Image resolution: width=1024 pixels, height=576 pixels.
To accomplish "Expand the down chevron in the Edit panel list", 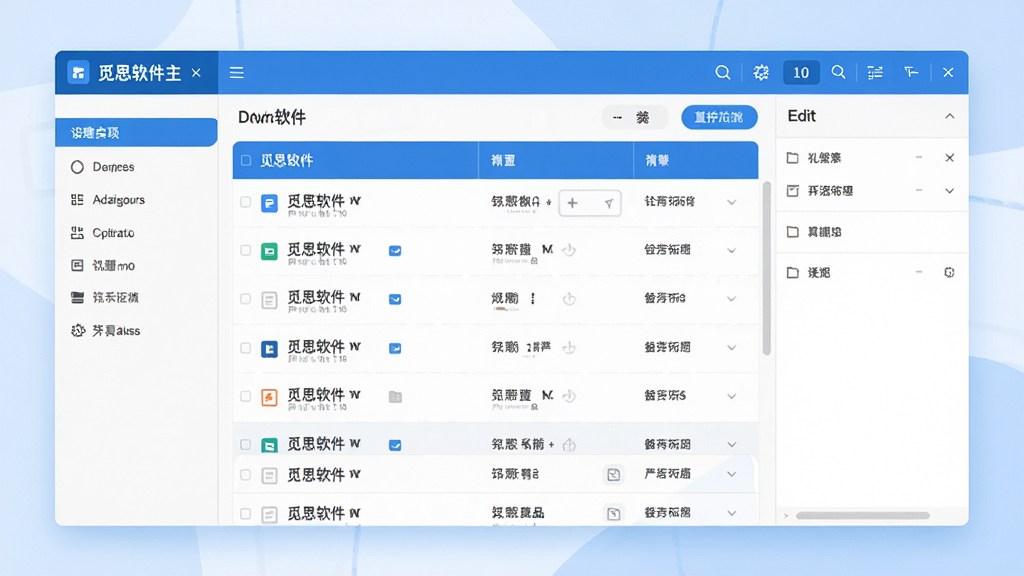I will (950, 191).
